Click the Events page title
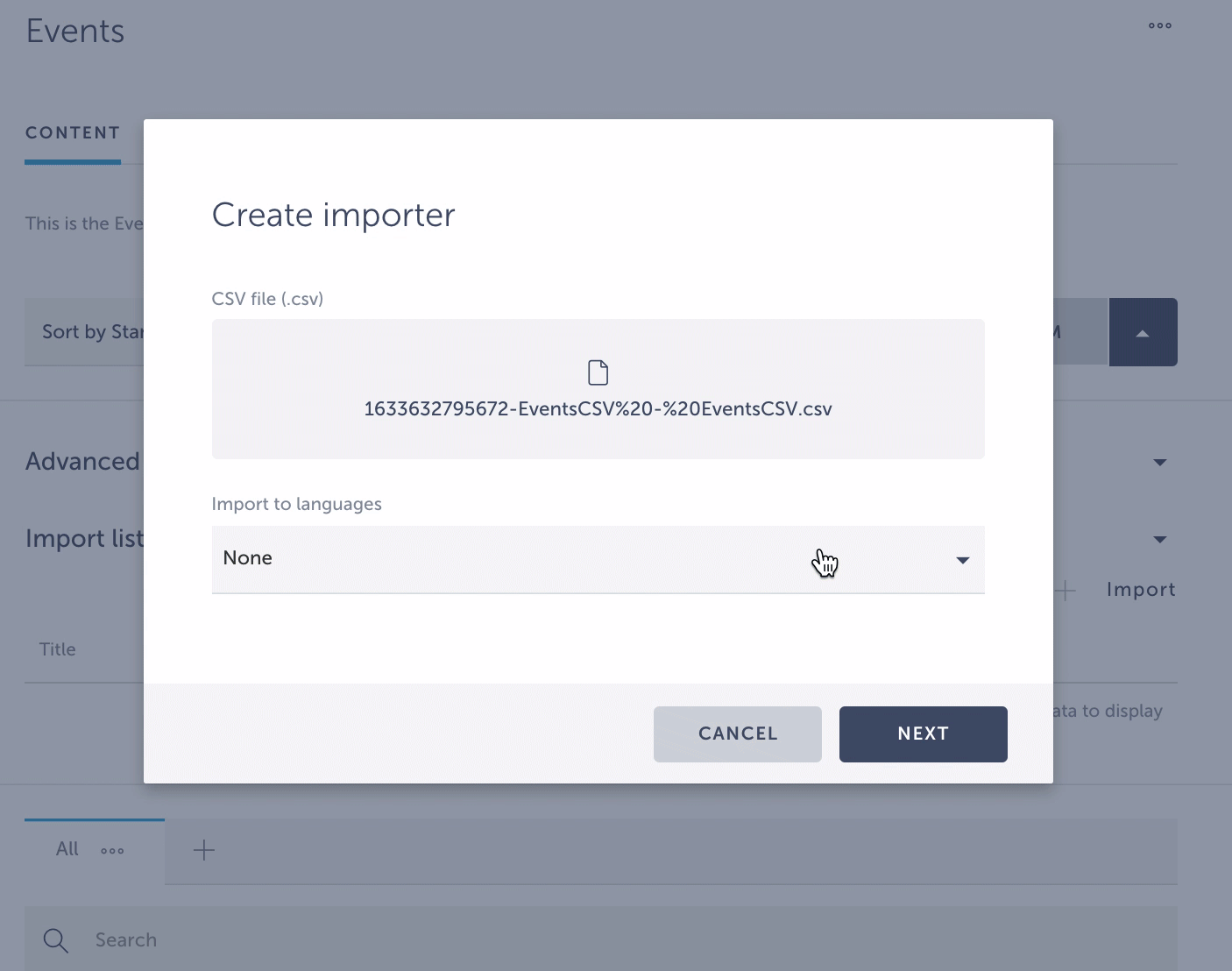 [75, 32]
